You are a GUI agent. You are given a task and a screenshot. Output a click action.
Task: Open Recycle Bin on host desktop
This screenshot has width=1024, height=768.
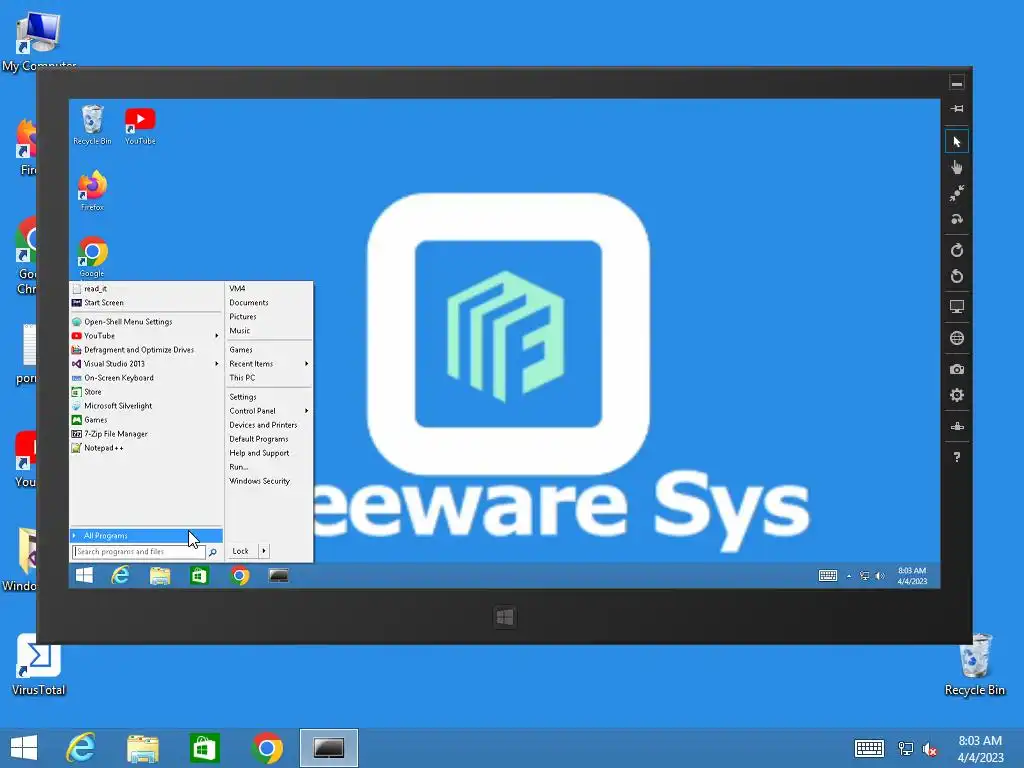[x=975, y=665]
